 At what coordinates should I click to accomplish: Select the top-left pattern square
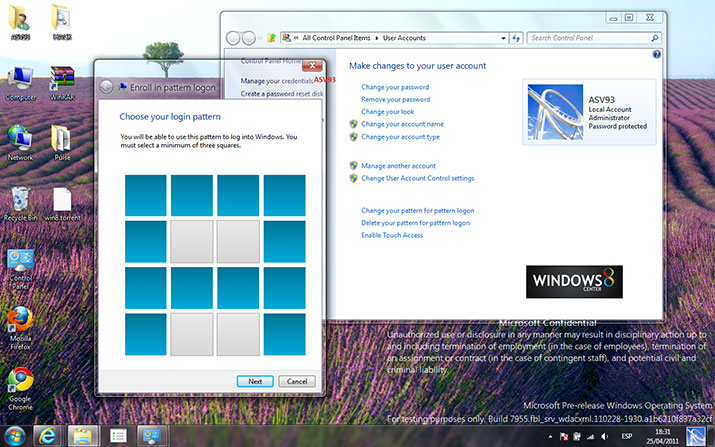tap(145, 194)
